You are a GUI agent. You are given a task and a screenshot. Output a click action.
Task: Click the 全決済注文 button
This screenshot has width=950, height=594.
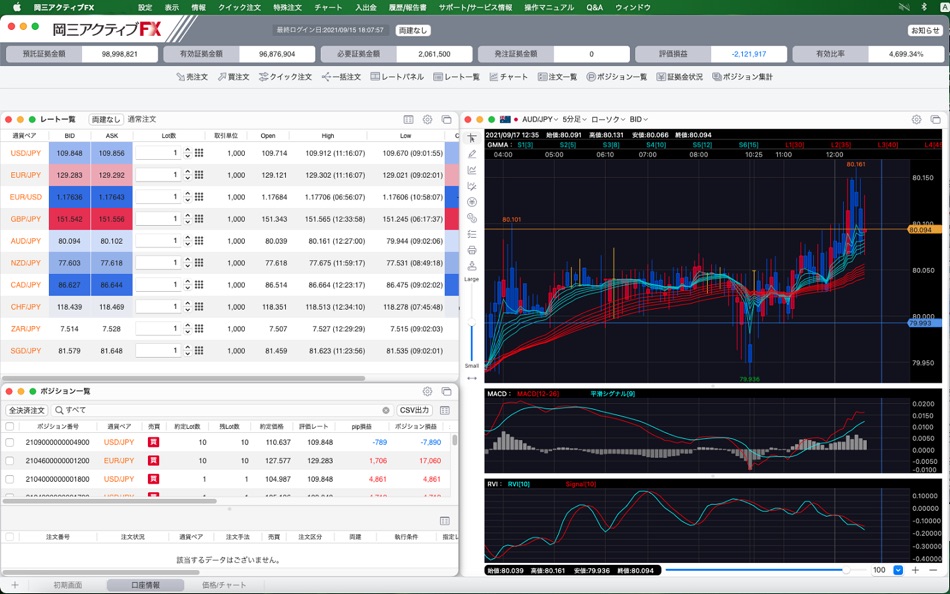[x=27, y=410]
